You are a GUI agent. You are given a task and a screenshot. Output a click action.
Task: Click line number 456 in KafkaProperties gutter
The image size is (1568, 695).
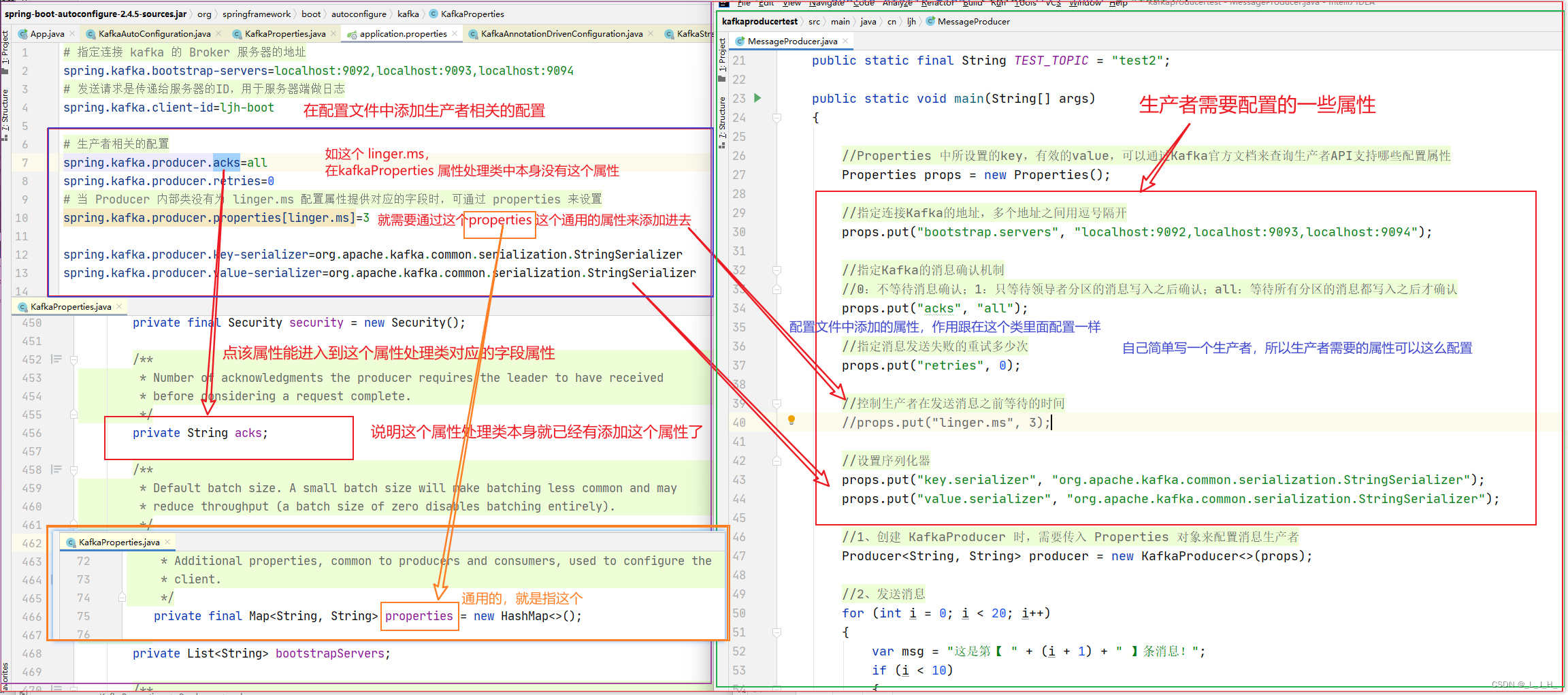[x=32, y=432]
